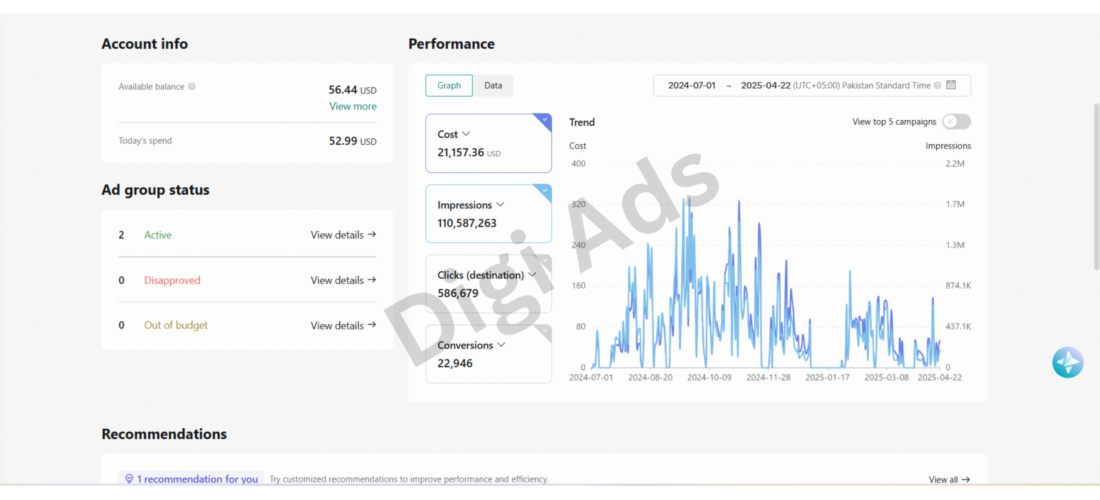1100x500 pixels.
Task: Open the calendar icon in date range picker
Action: (951, 85)
